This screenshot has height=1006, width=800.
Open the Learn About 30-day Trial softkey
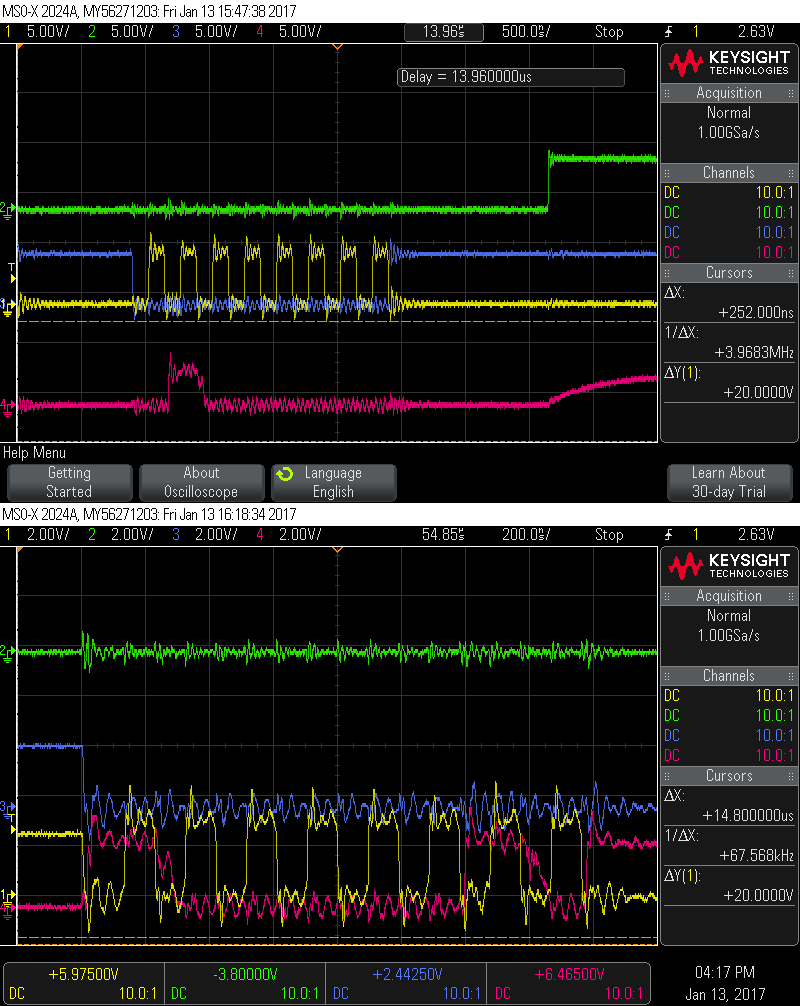tap(729, 482)
